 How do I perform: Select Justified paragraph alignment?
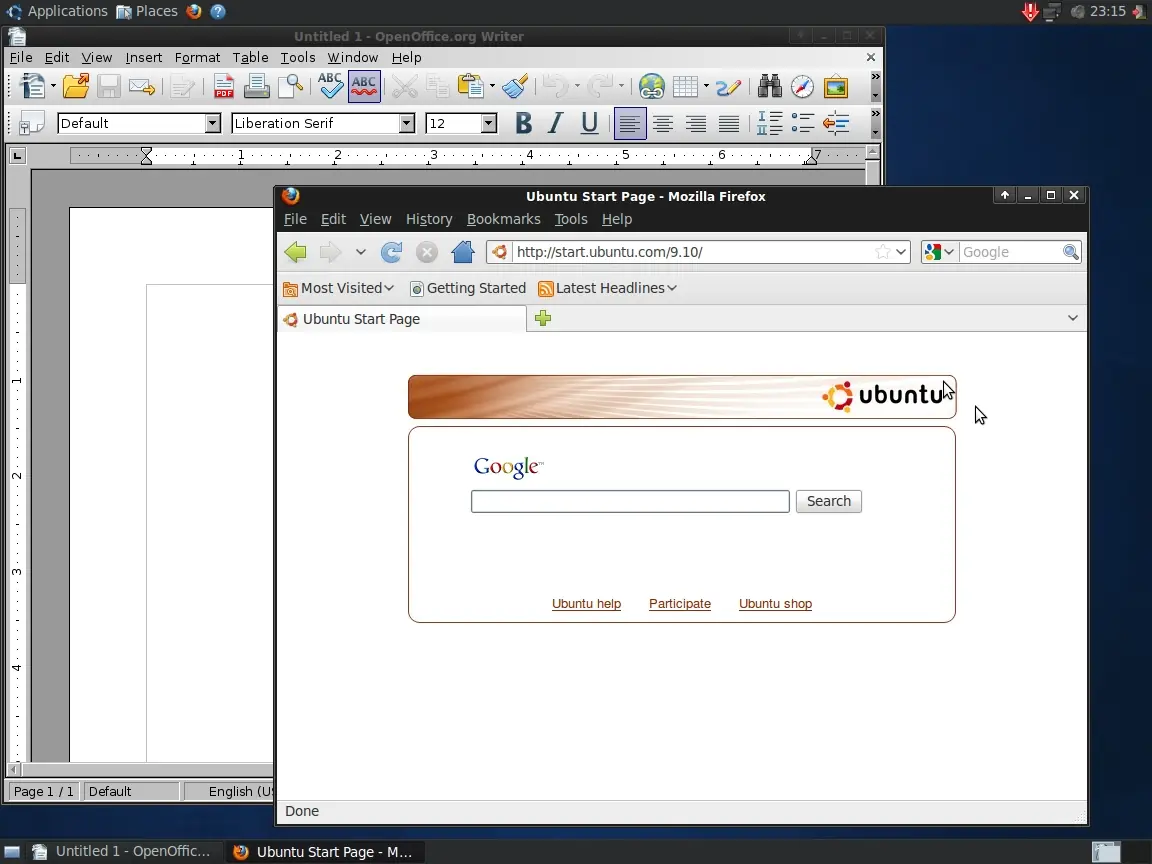point(729,123)
